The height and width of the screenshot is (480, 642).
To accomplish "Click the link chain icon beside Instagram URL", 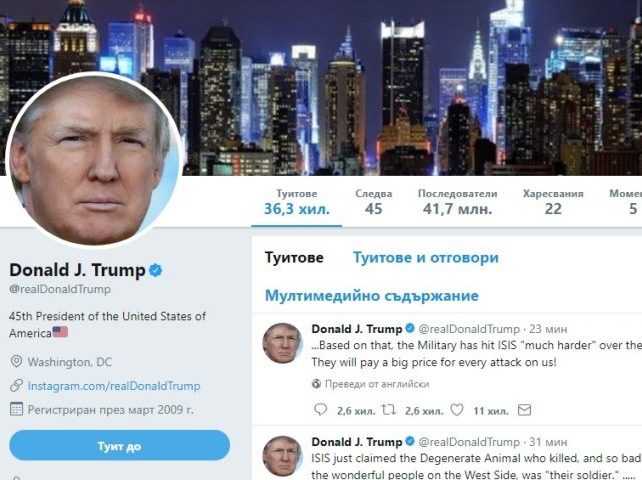I will click(16, 385).
